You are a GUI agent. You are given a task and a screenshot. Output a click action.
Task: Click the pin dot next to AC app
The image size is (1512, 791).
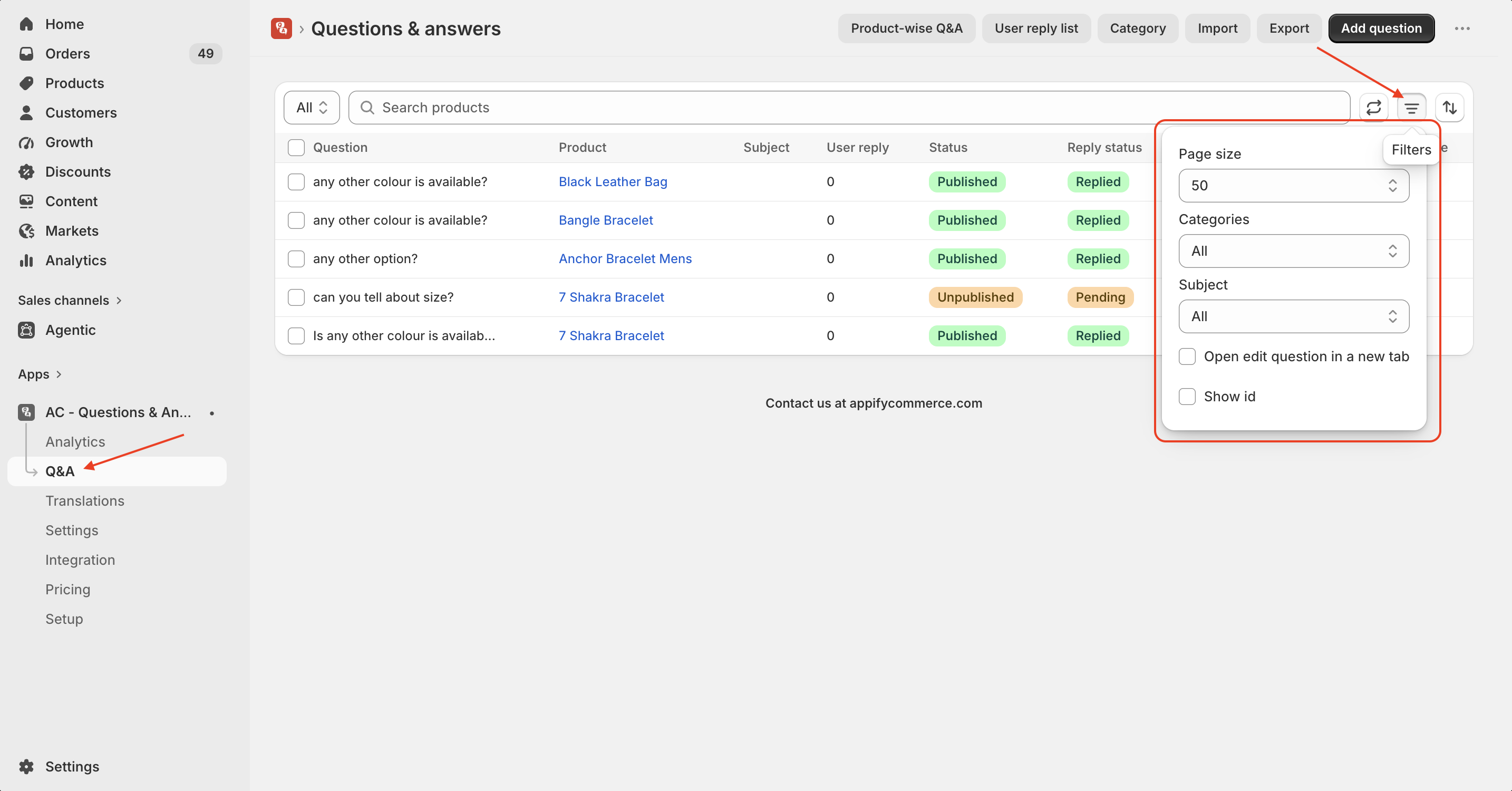[x=212, y=413]
